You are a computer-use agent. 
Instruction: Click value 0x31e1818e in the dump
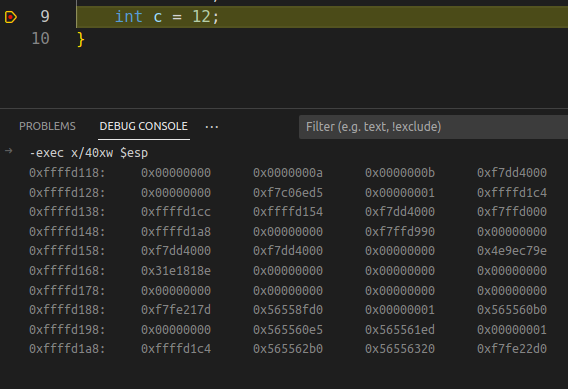(x=176, y=271)
